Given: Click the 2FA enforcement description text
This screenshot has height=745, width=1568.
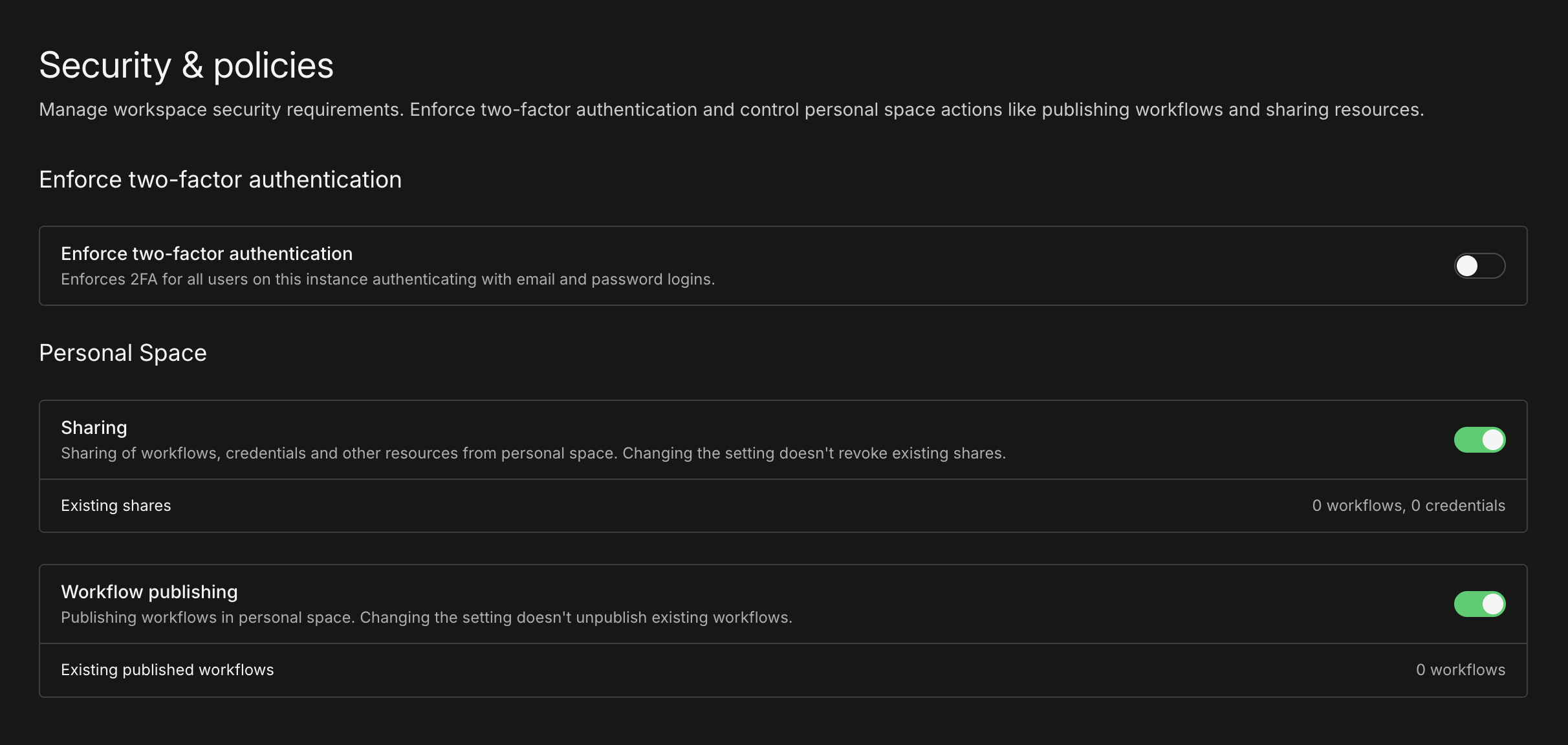Looking at the screenshot, I should (388, 279).
